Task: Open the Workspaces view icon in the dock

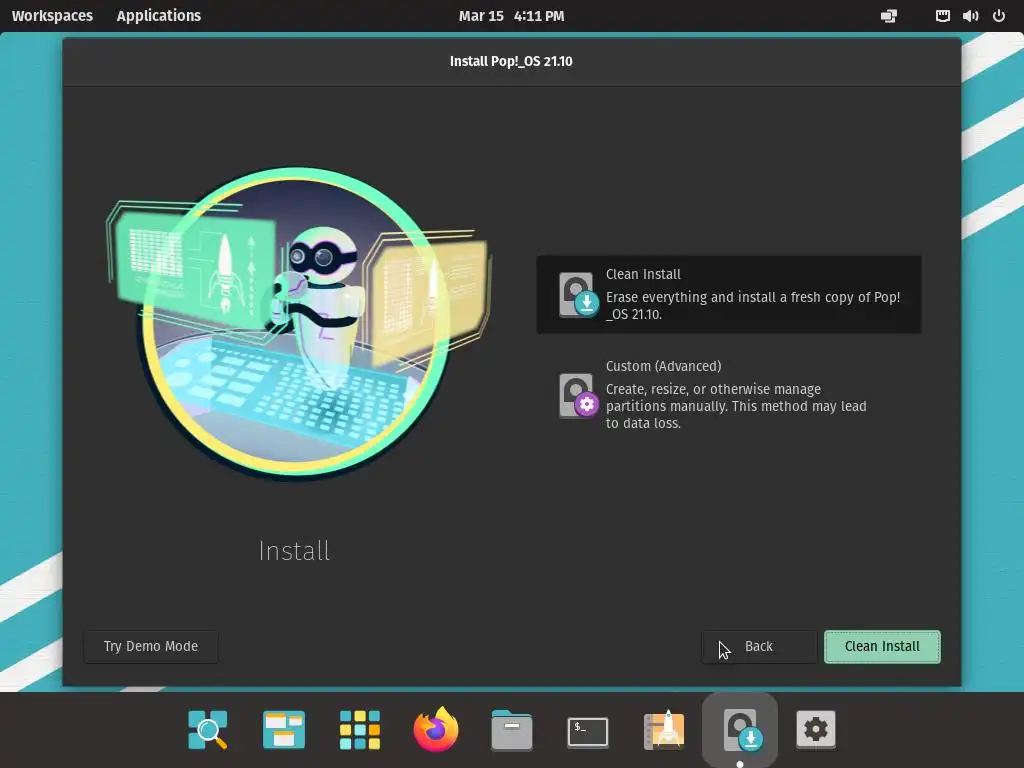Action: (x=283, y=729)
